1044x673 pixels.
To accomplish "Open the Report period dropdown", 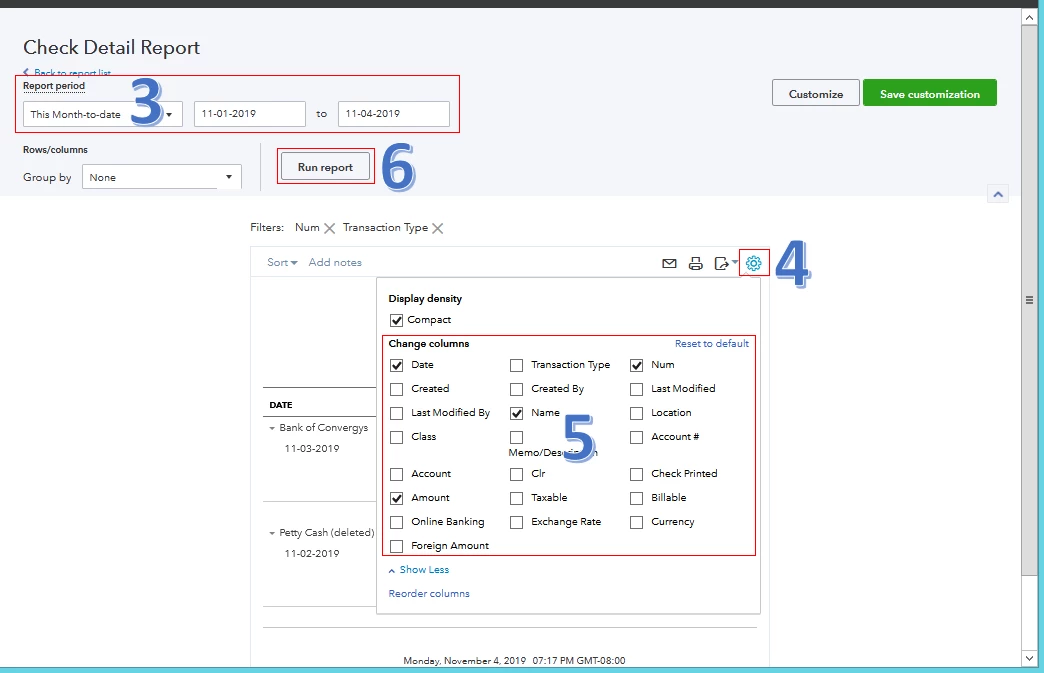I will [x=103, y=114].
